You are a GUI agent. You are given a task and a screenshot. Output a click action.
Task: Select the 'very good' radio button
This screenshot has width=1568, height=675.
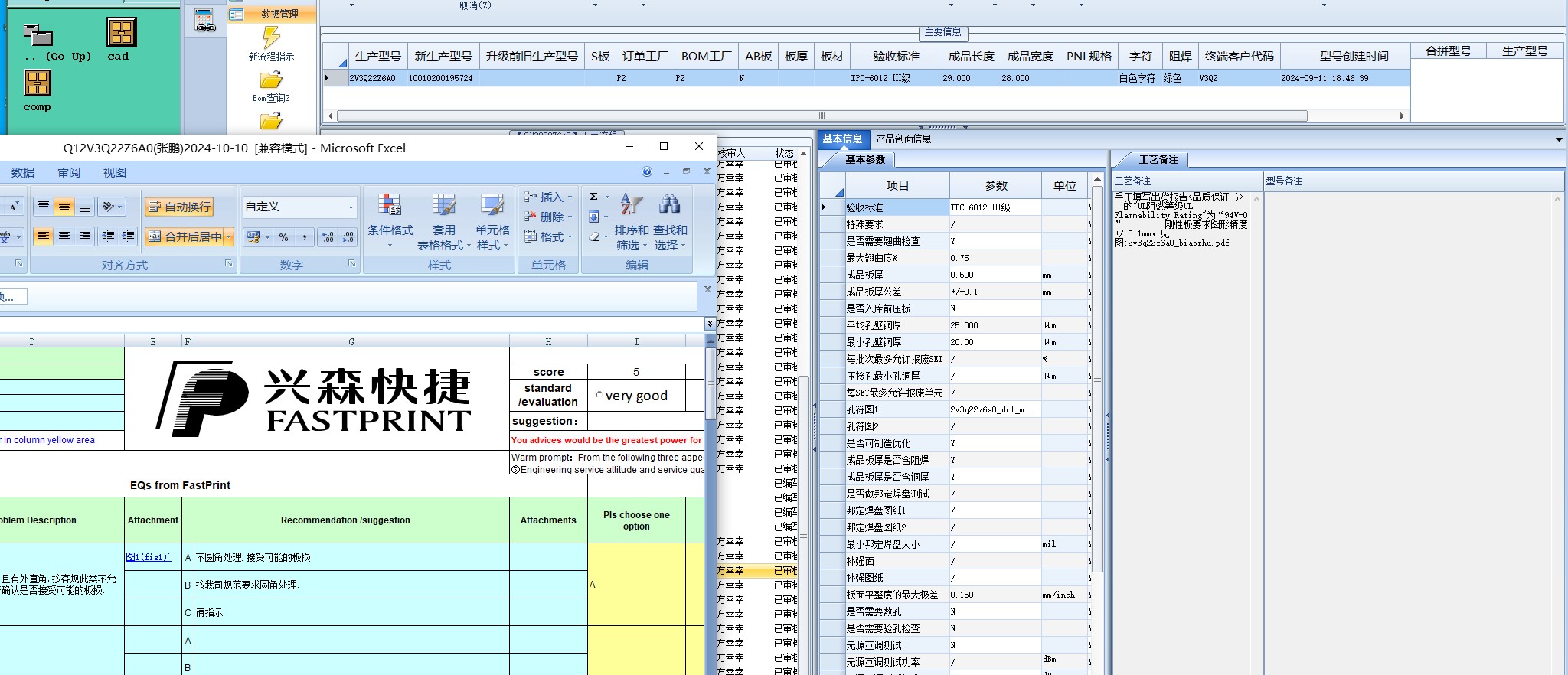[599, 396]
